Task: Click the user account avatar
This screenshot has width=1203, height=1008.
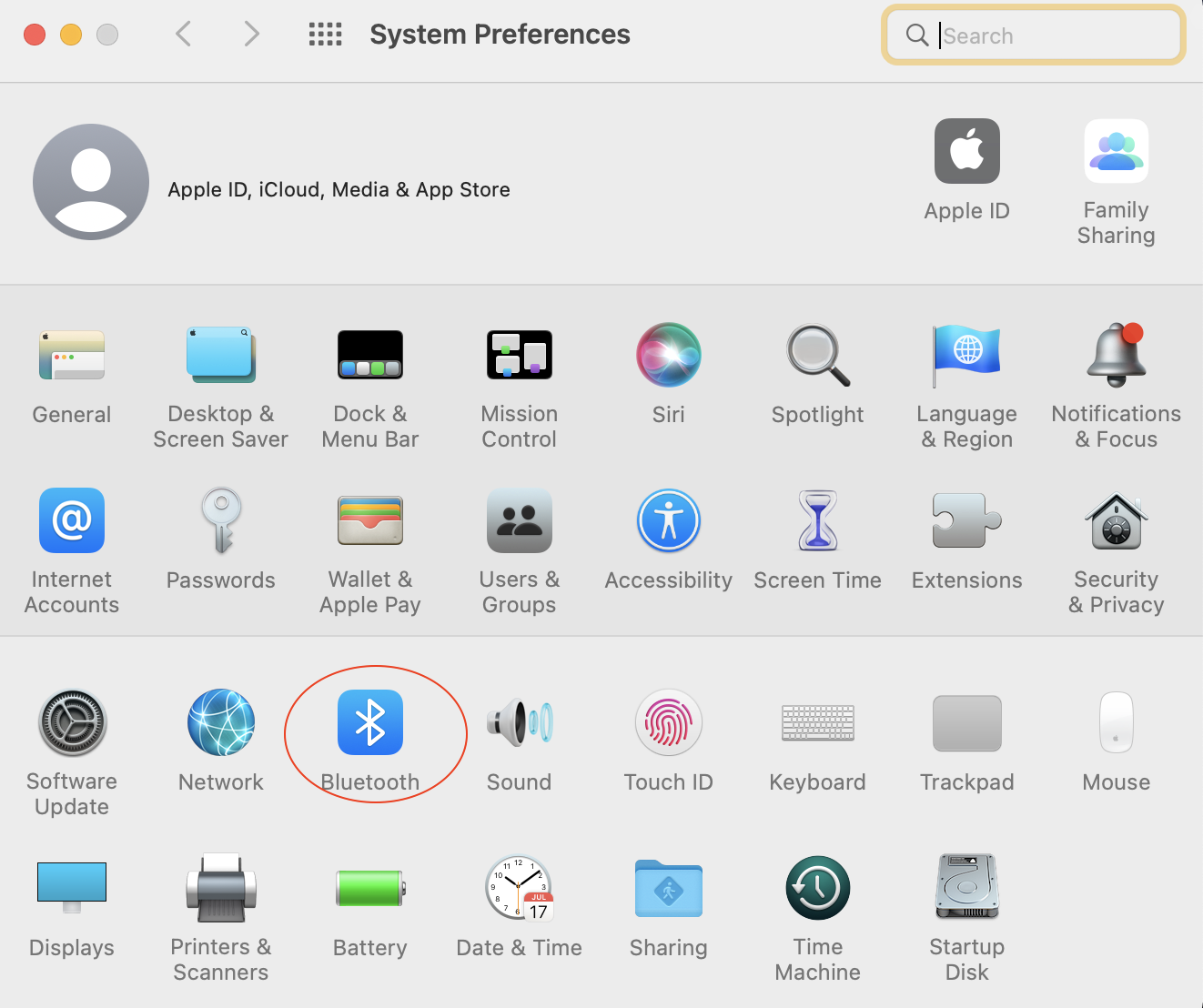Action: 91,182
